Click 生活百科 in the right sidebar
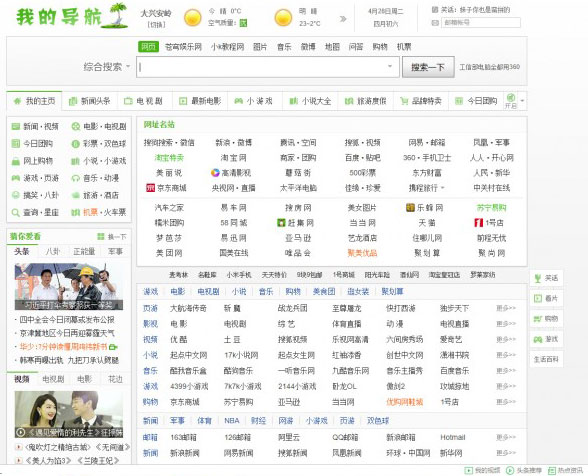 coord(546,359)
